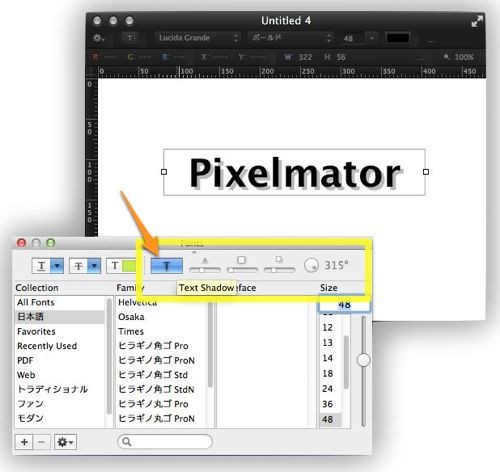Click the shadow angle dial showing 315°

311,265
